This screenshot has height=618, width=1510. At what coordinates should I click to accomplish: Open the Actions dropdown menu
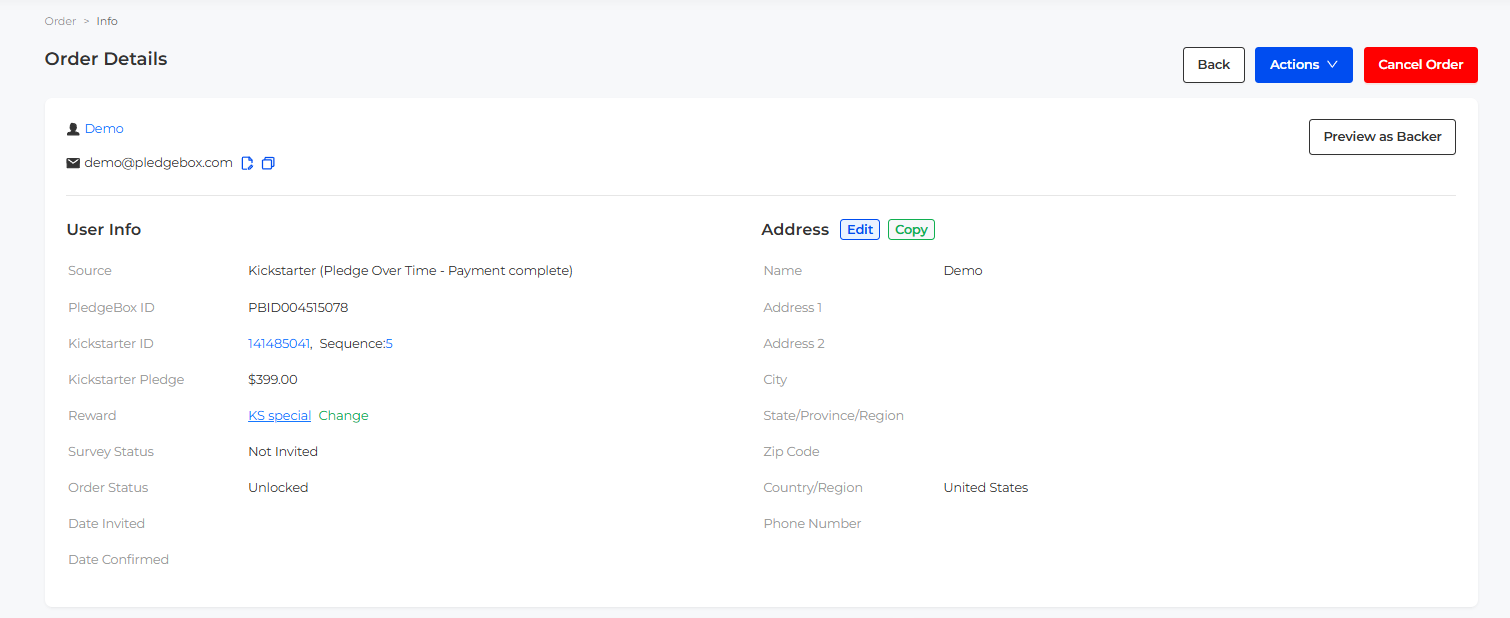[1302, 65]
